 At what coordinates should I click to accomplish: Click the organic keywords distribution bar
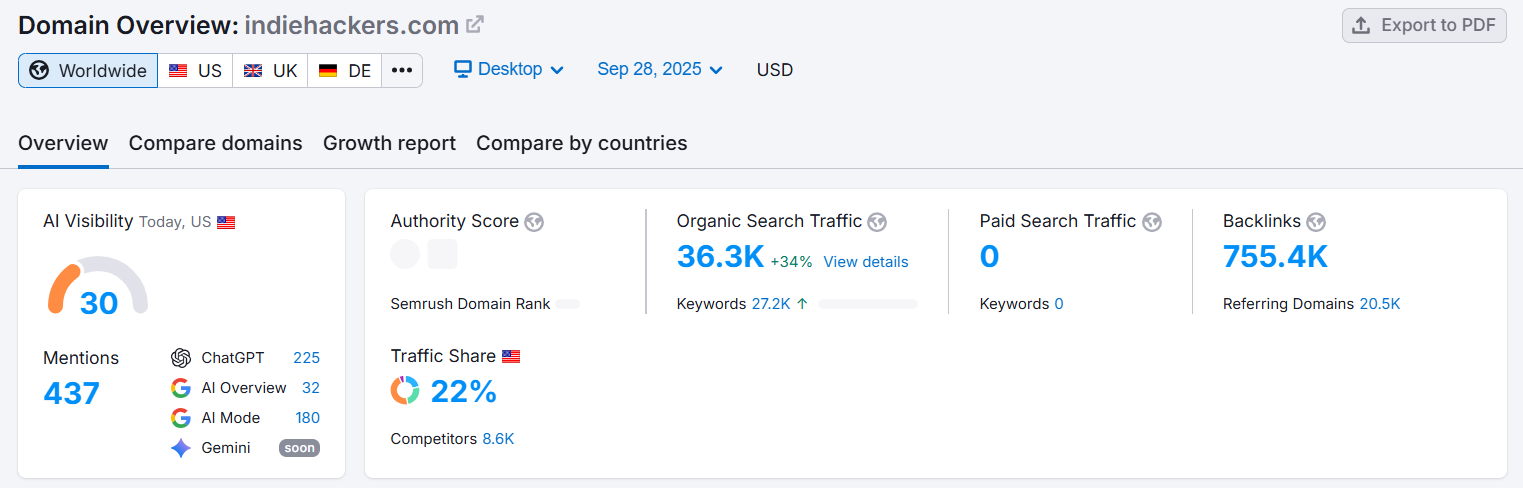tap(868, 304)
